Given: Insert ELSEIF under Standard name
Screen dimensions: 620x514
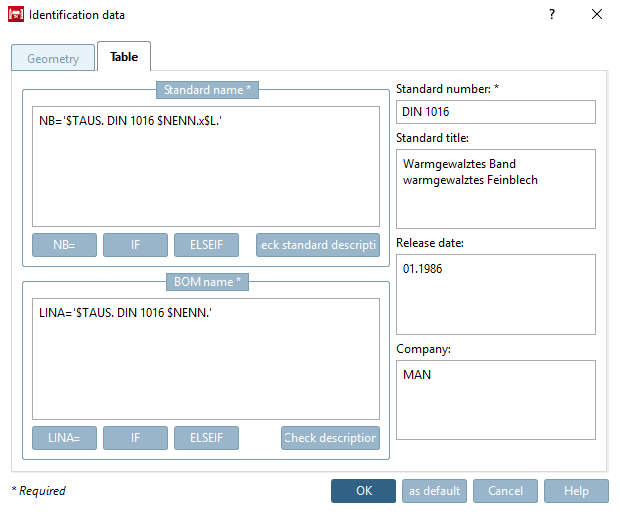Looking at the screenshot, I should coord(206,245).
